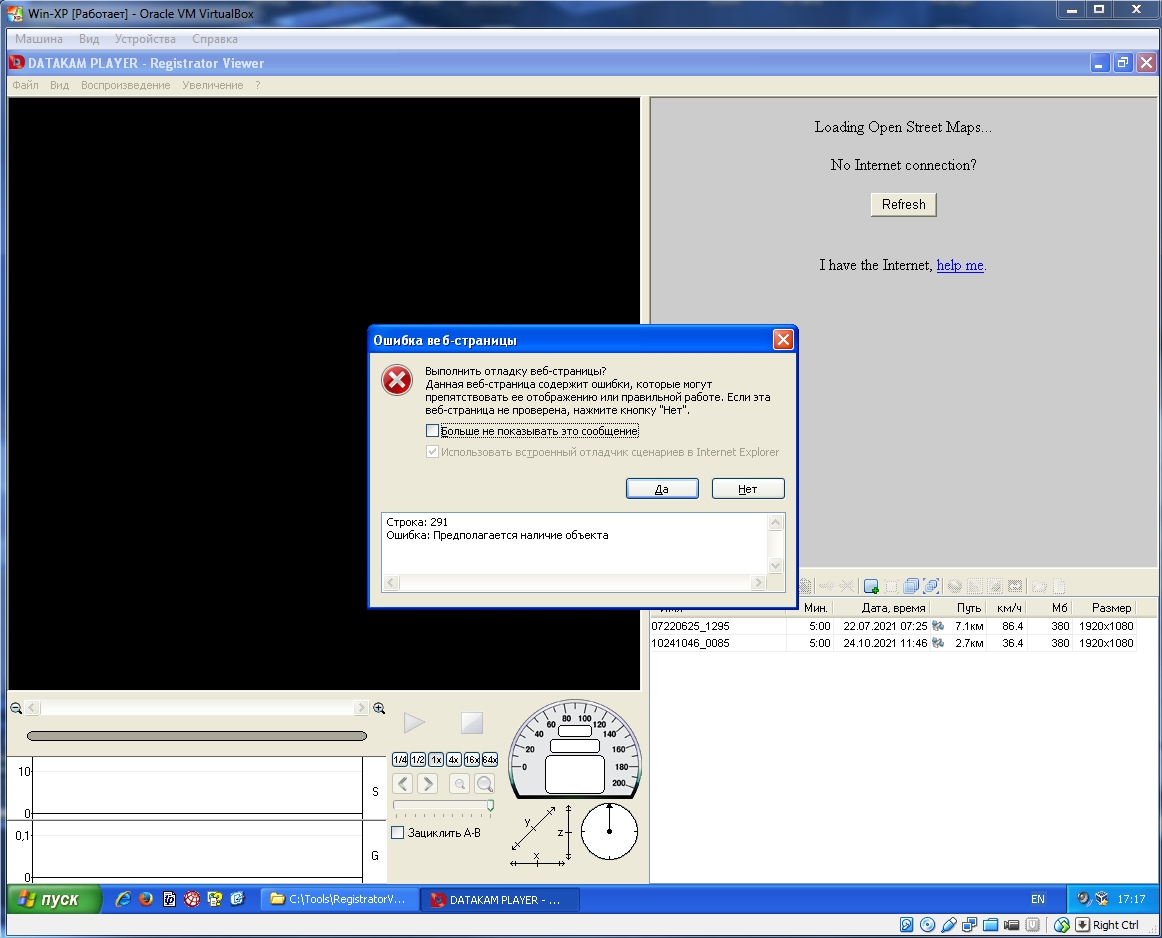Set playback speed to 1/4
This screenshot has height=938, width=1162.
point(399,759)
